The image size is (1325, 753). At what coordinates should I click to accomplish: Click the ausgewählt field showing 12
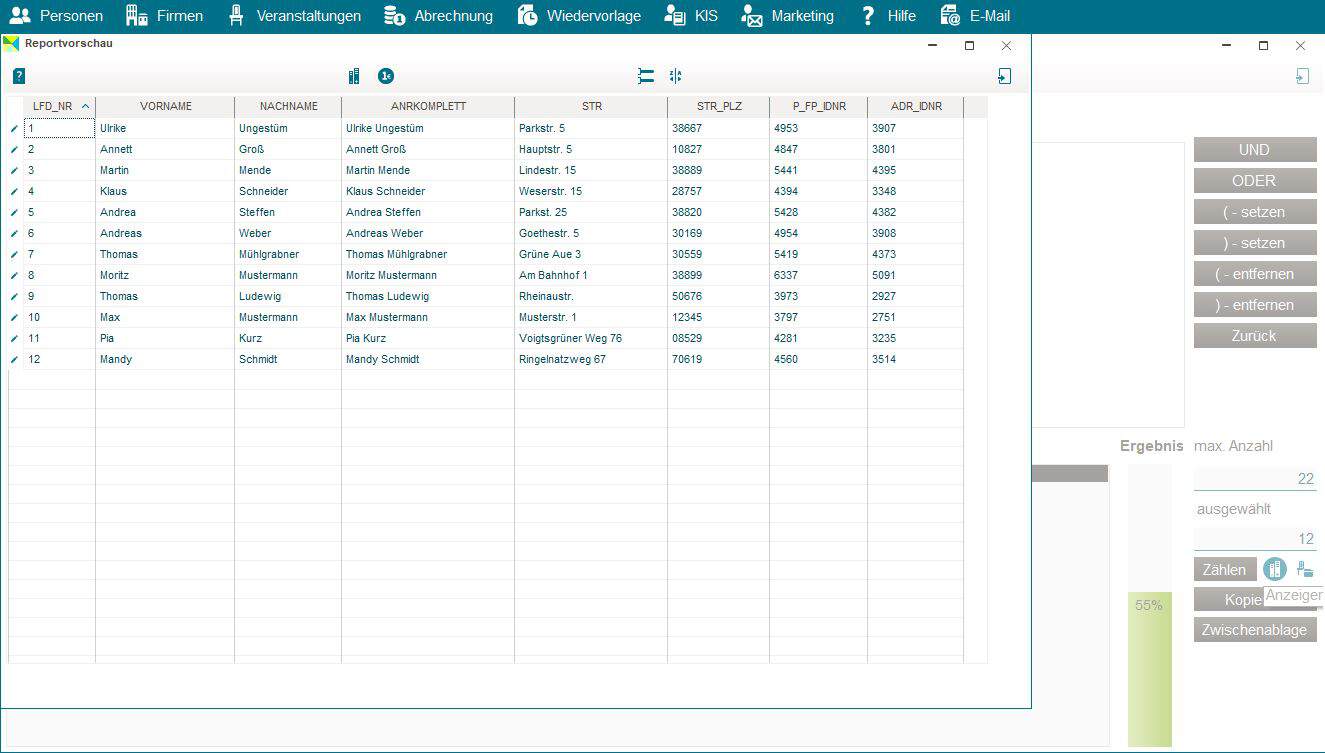1255,539
